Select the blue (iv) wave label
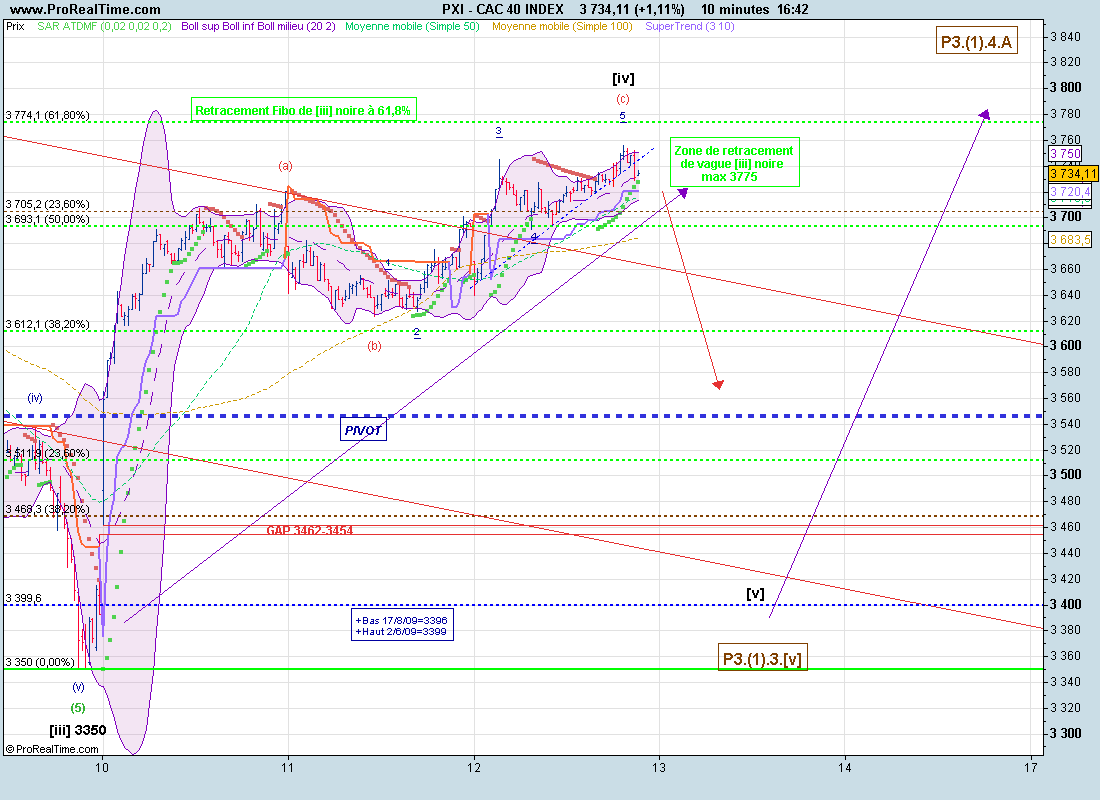The height and width of the screenshot is (800, 1100). [35, 398]
